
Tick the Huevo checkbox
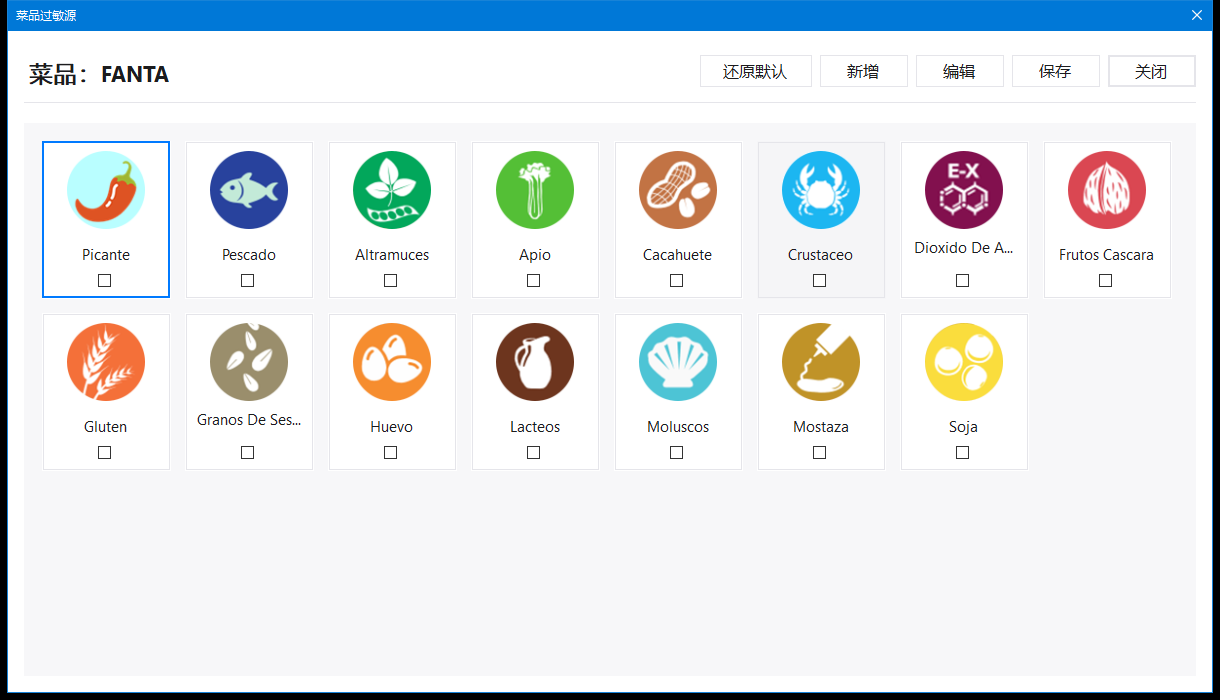point(391,453)
